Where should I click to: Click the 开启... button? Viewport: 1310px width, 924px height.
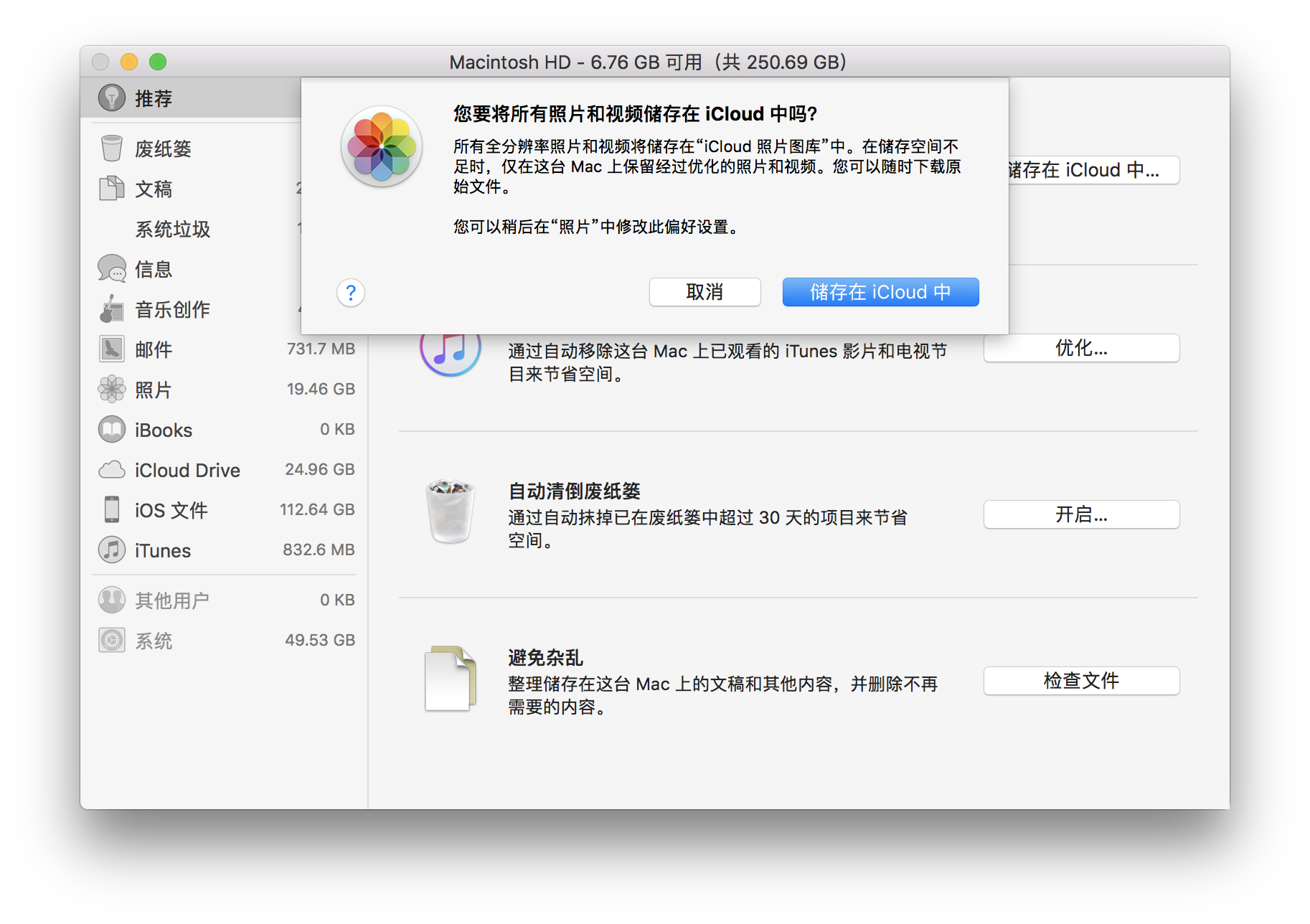click(1081, 514)
